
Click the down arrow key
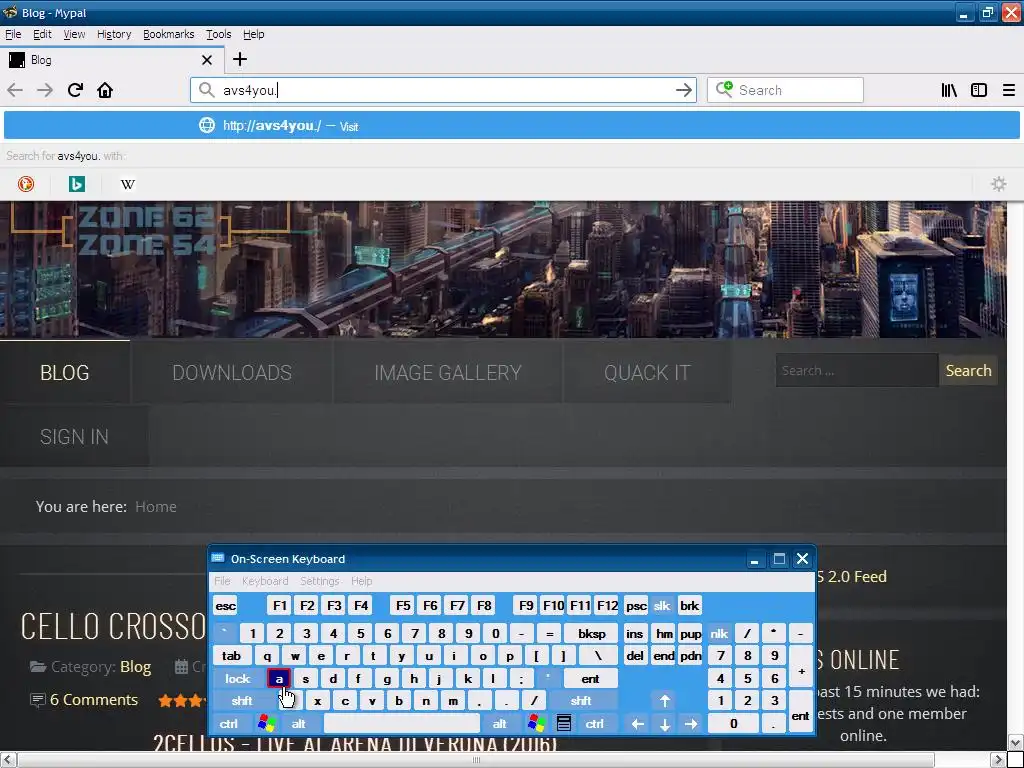(x=665, y=724)
